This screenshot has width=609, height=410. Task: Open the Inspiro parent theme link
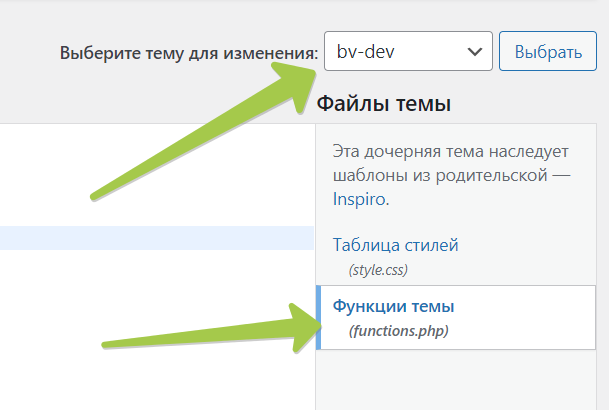pos(360,200)
